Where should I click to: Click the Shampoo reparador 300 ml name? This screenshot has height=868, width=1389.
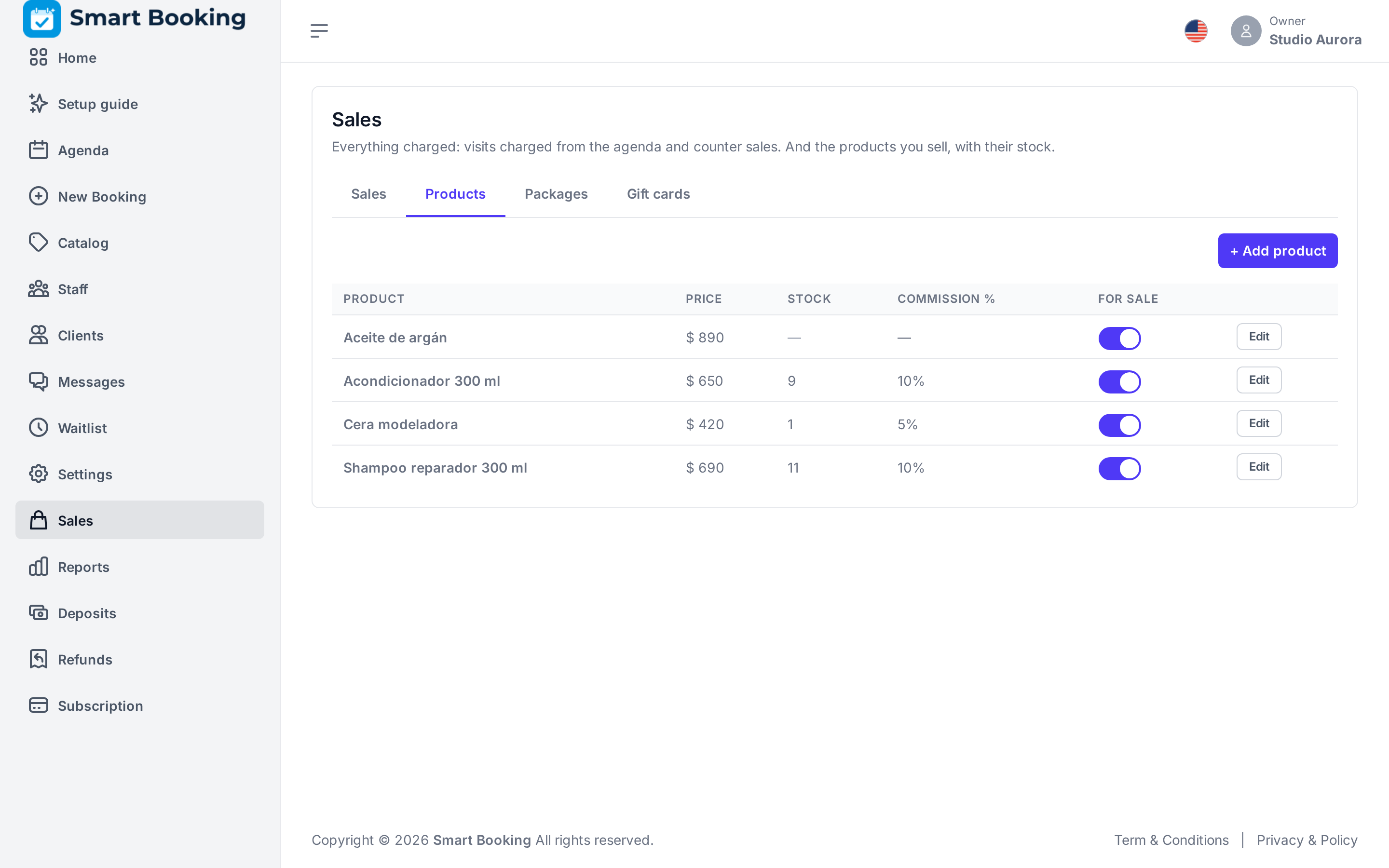click(435, 468)
